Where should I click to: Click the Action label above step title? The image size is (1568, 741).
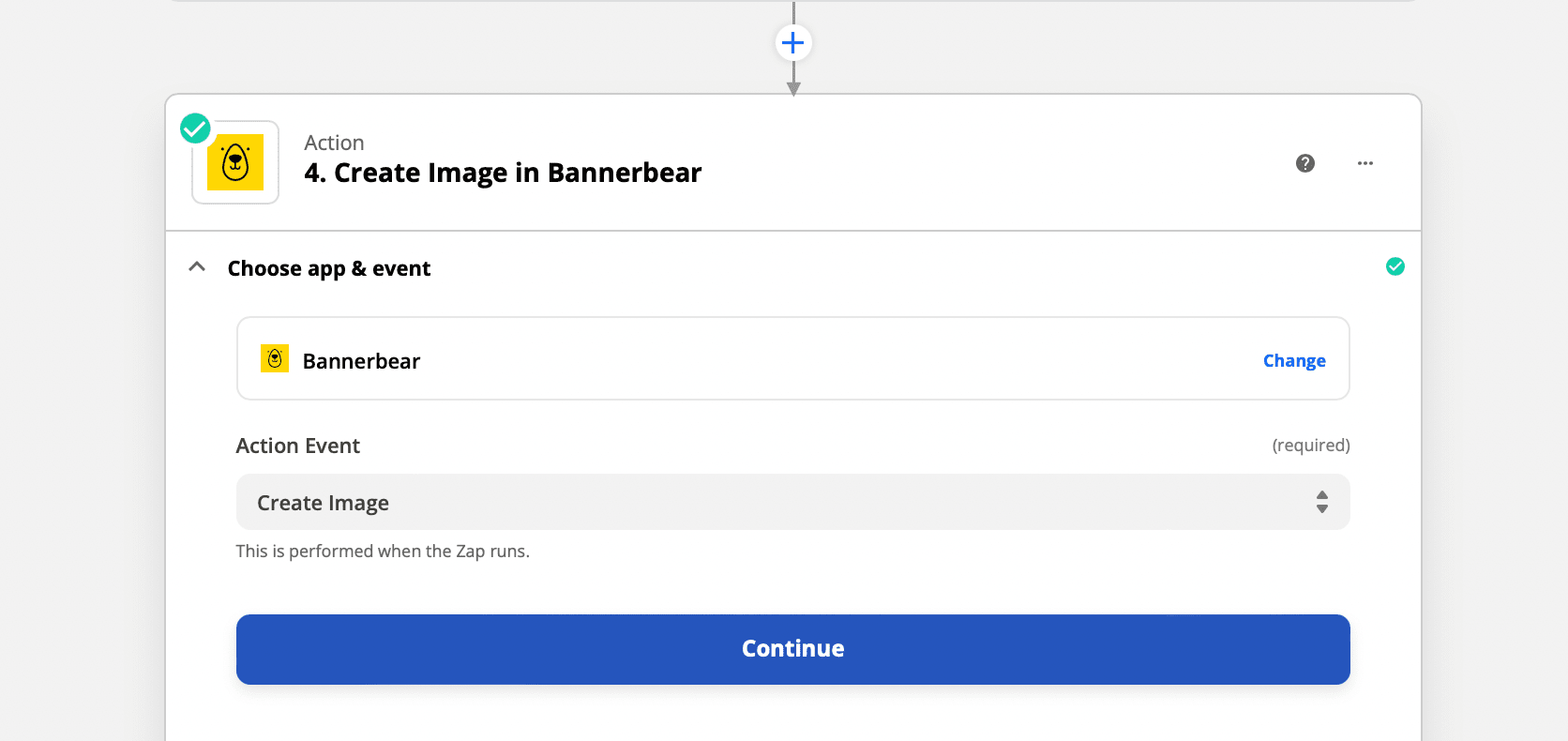(x=334, y=143)
